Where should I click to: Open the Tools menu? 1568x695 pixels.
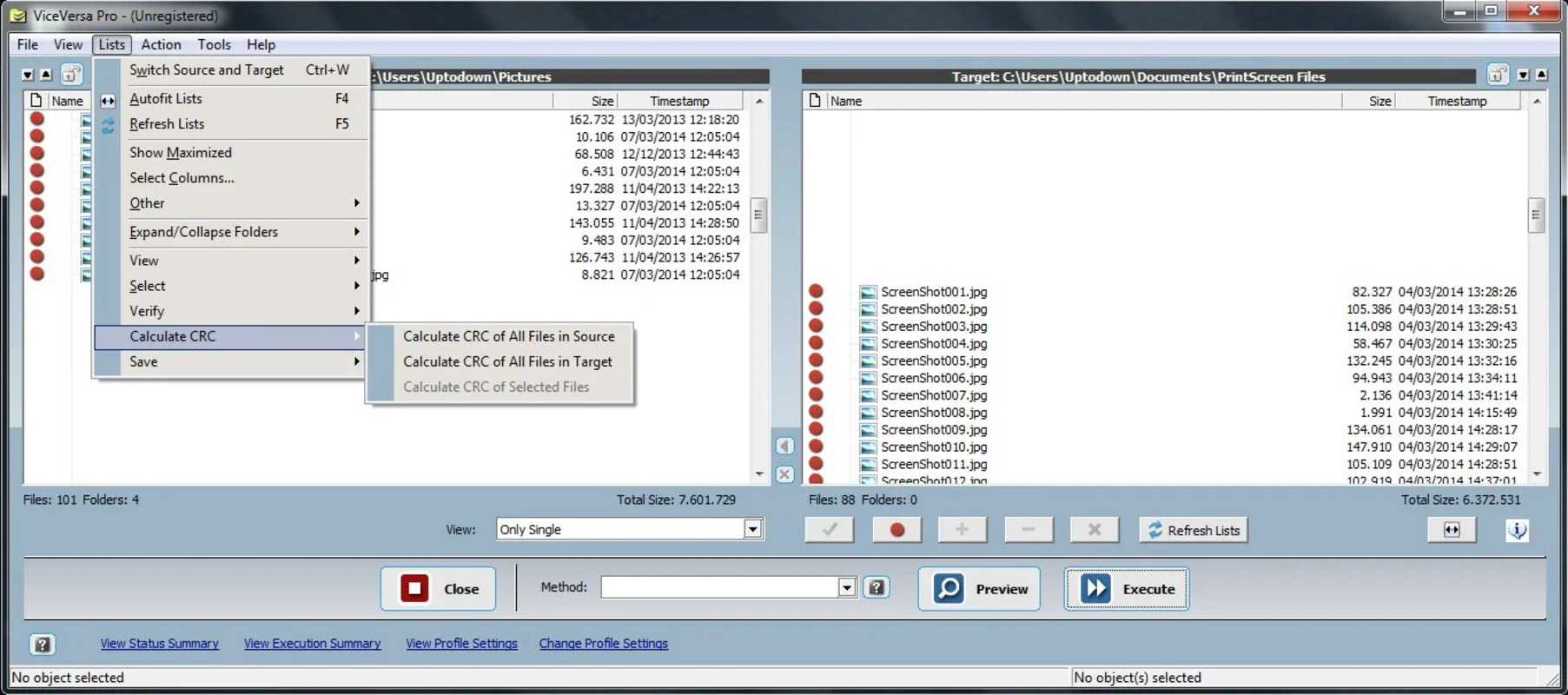(214, 44)
